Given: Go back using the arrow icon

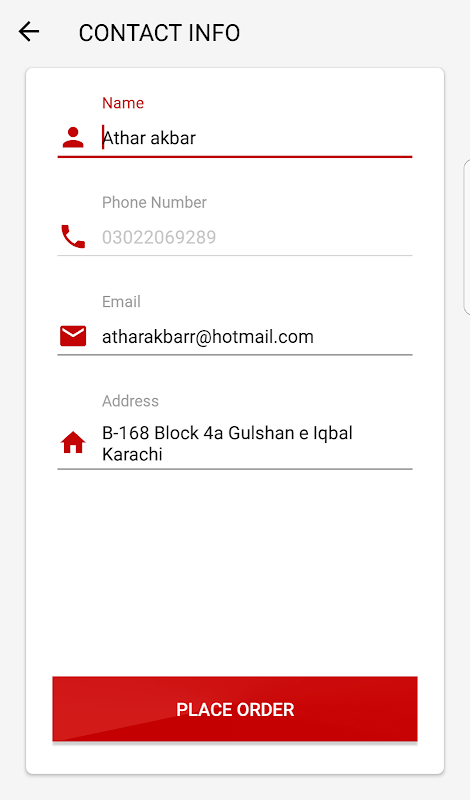Looking at the screenshot, I should point(29,32).
